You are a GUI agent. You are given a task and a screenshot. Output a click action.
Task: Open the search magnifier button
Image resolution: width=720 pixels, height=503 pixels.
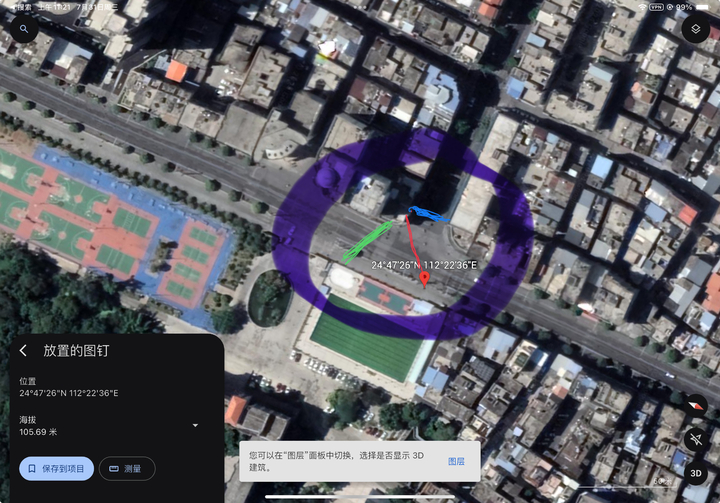[24, 29]
